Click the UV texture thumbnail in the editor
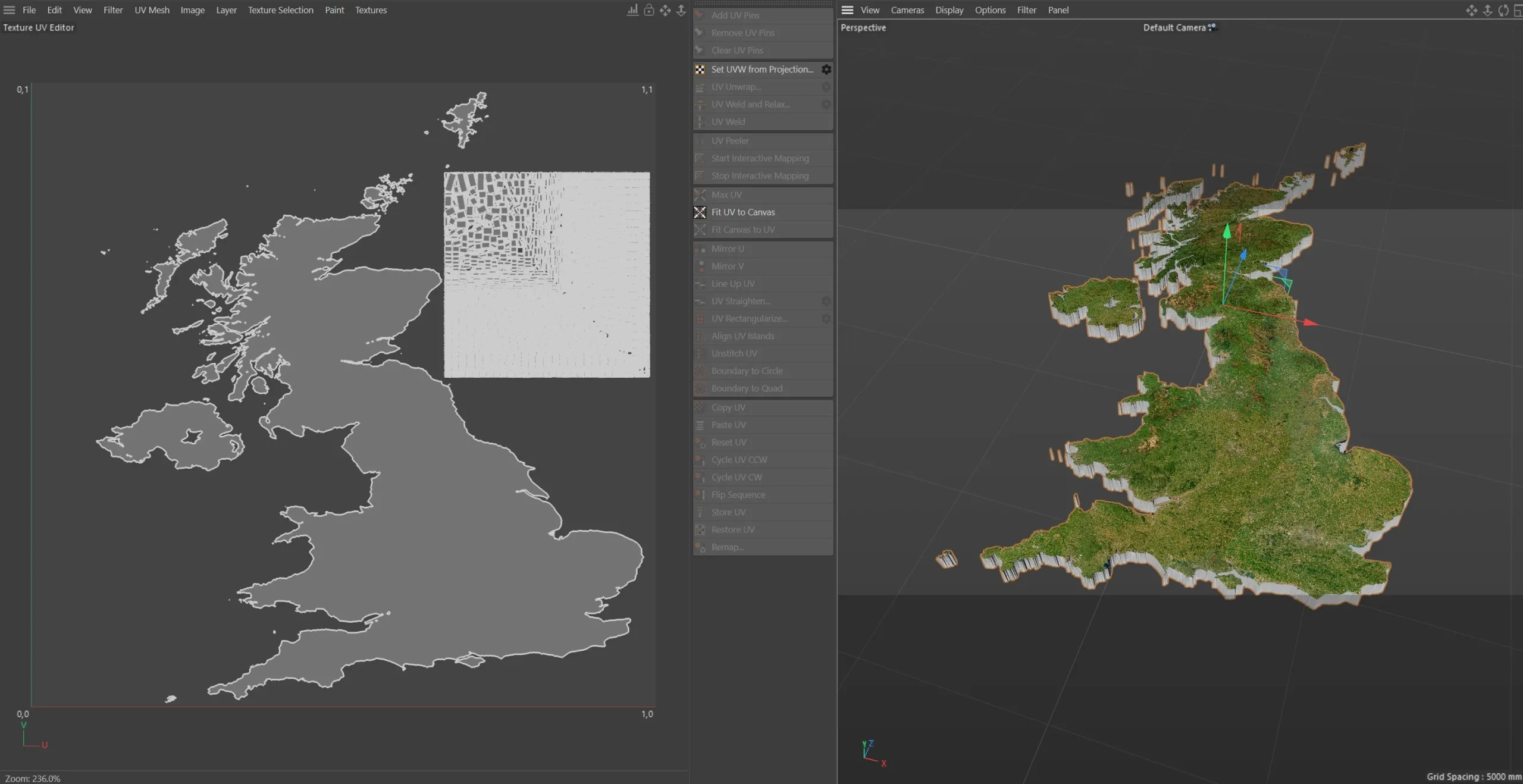 pyautogui.click(x=546, y=274)
